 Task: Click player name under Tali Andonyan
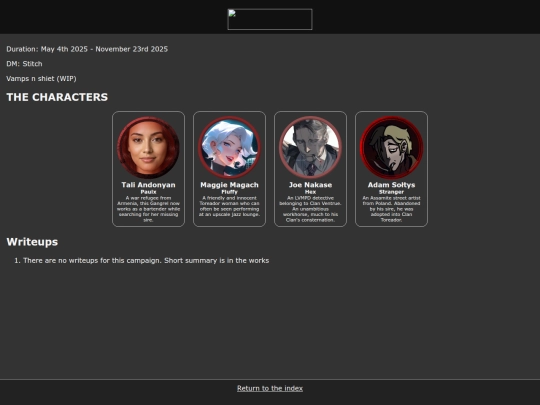(148, 192)
